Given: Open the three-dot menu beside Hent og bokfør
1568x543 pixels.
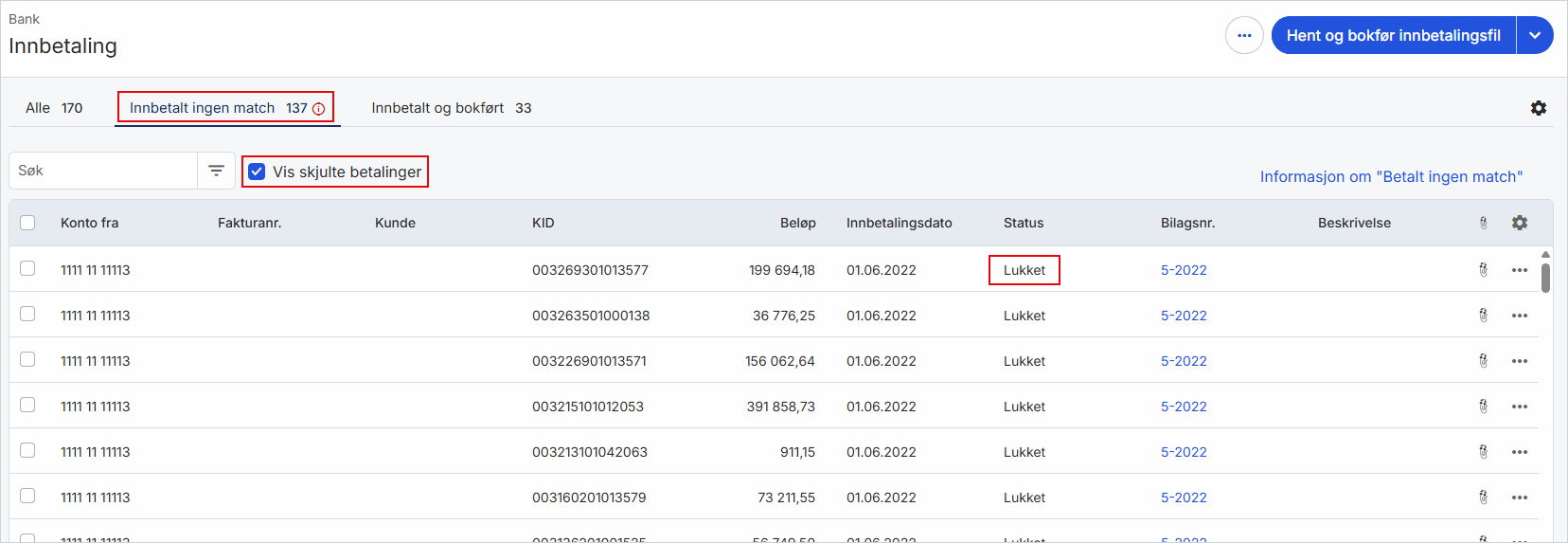Looking at the screenshot, I should point(1244,35).
